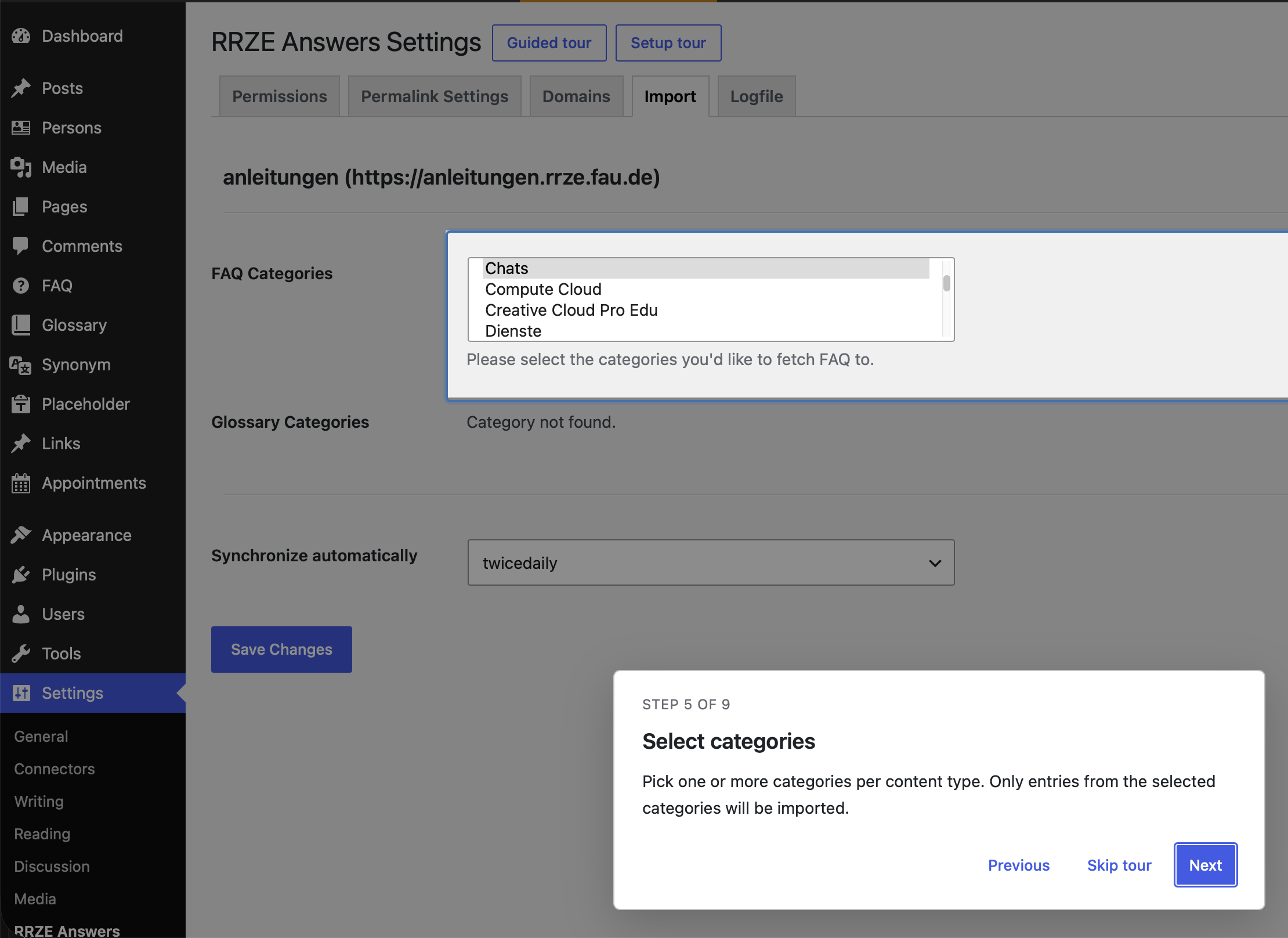Select Compute Cloud category
The height and width of the screenshot is (938, 1288).
[x=706, y=289]
